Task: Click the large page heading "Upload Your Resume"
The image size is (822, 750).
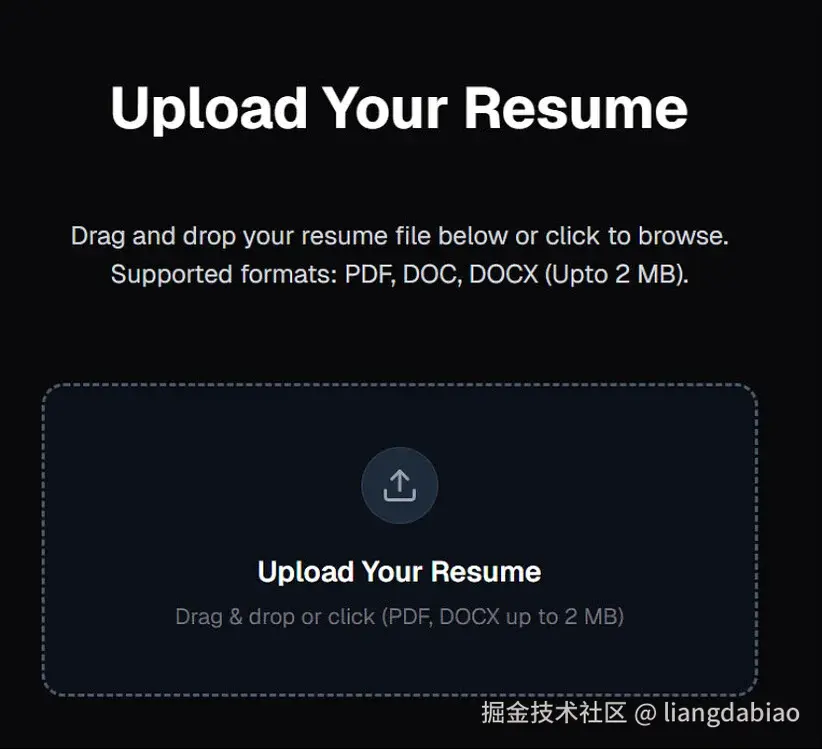Action: [x=399, y=108]
